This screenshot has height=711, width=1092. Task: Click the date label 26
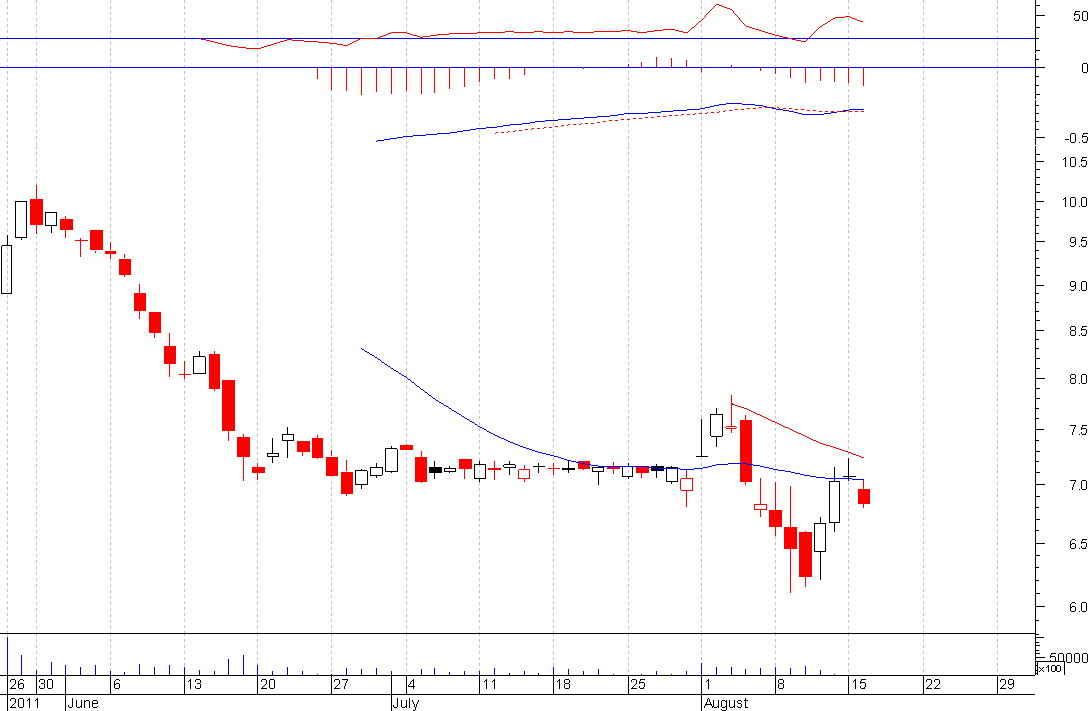pos(17,685)
